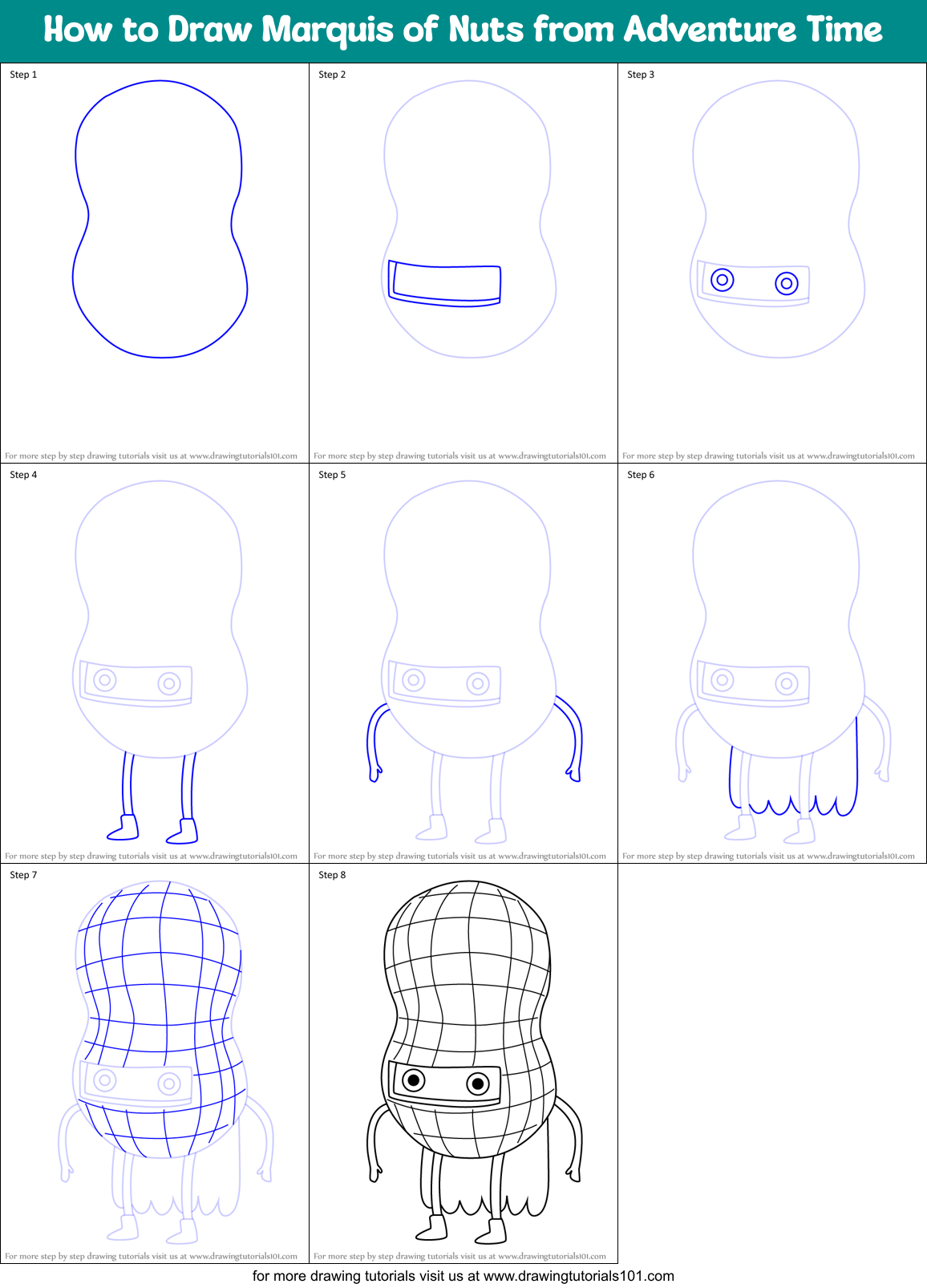
Task: Click the Step 7 panel footer website credit
Action: coord(152,1256)
